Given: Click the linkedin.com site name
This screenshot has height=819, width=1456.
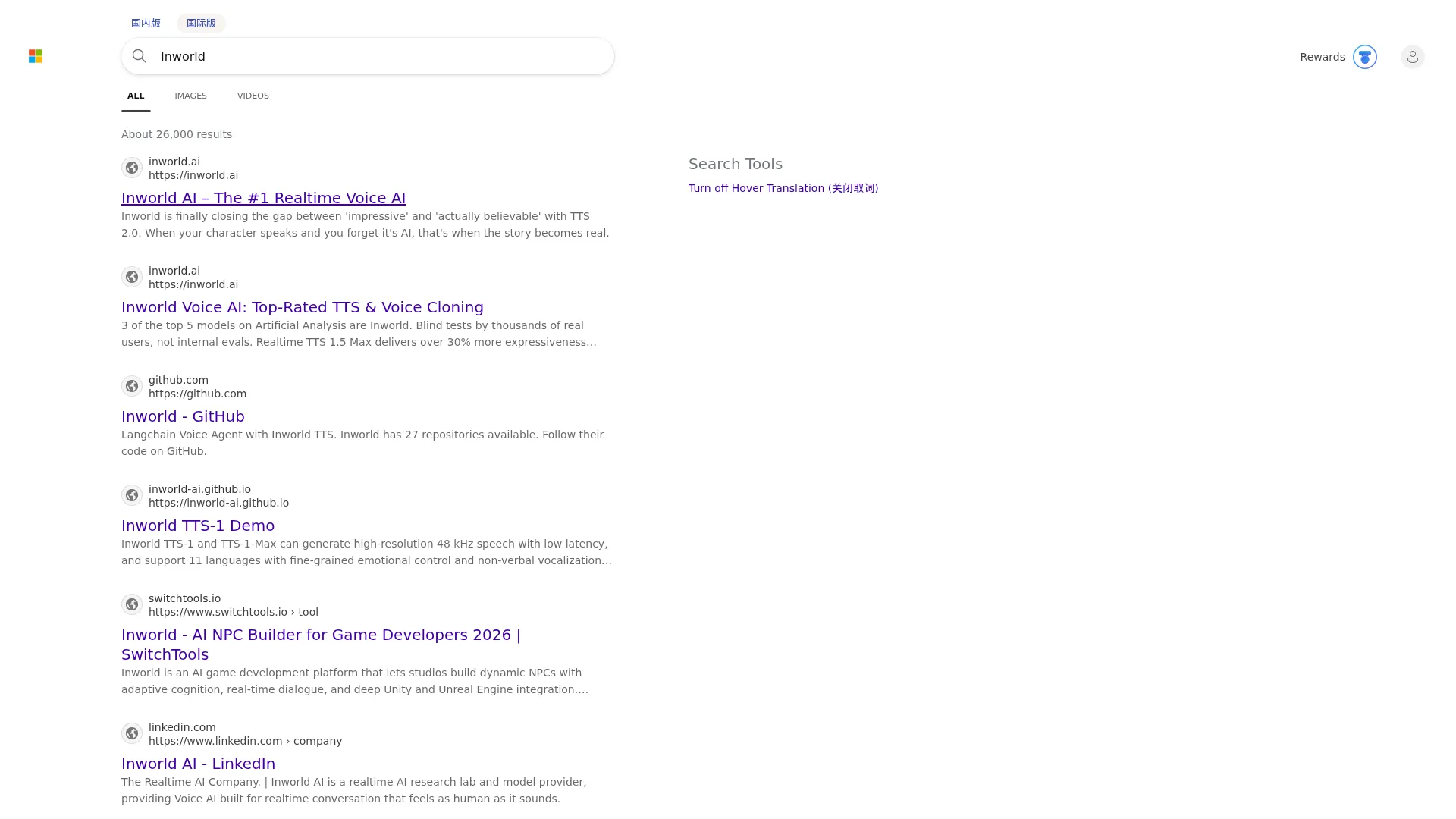Looking at the screenshot, I should (x=182, y=727).
